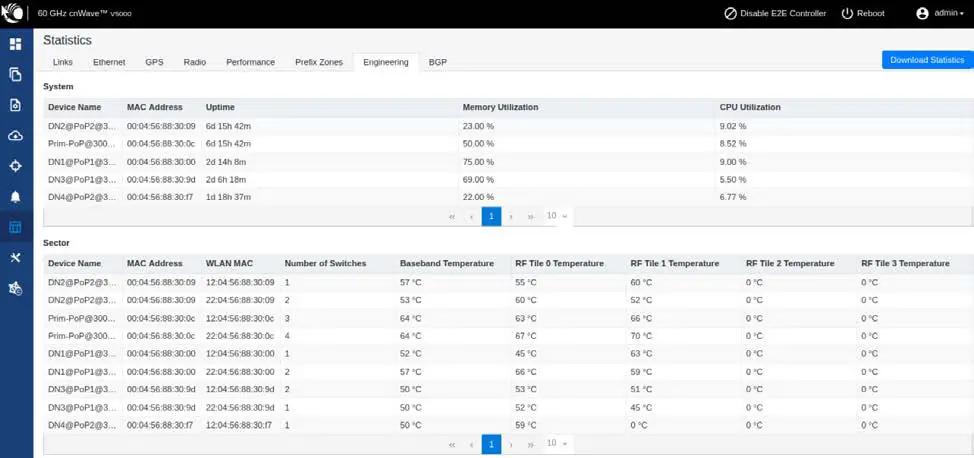Click the memory value 75.00 %

pyautogui.click(x=478, y=162)
